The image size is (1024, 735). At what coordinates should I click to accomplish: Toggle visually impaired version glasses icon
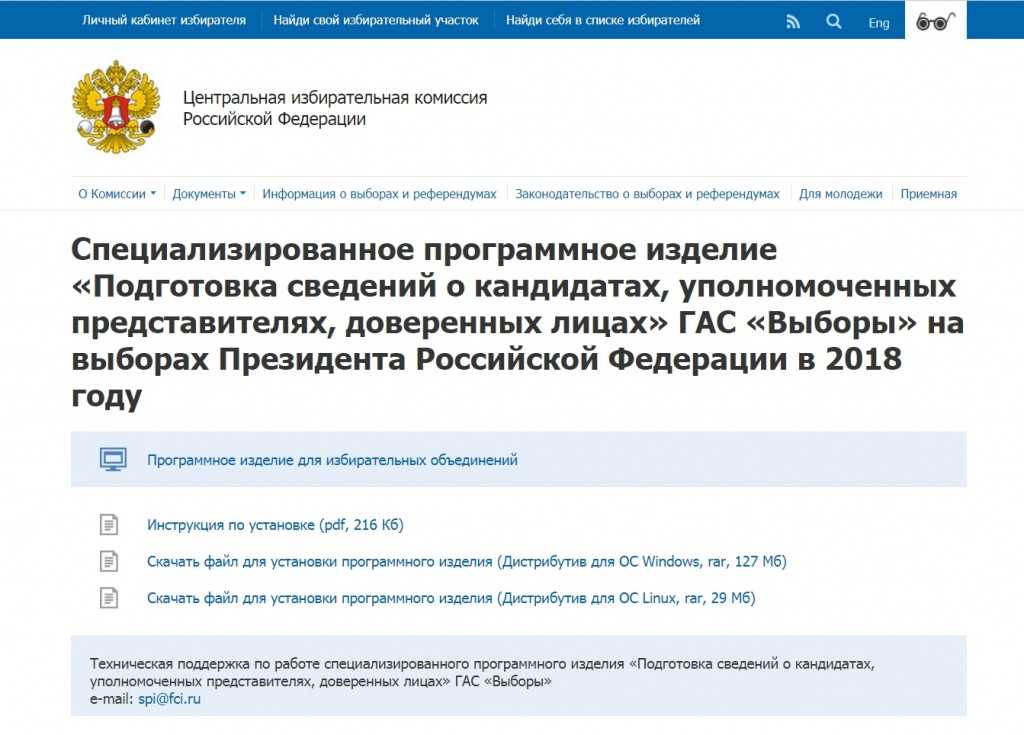click(x=935, y=22)
